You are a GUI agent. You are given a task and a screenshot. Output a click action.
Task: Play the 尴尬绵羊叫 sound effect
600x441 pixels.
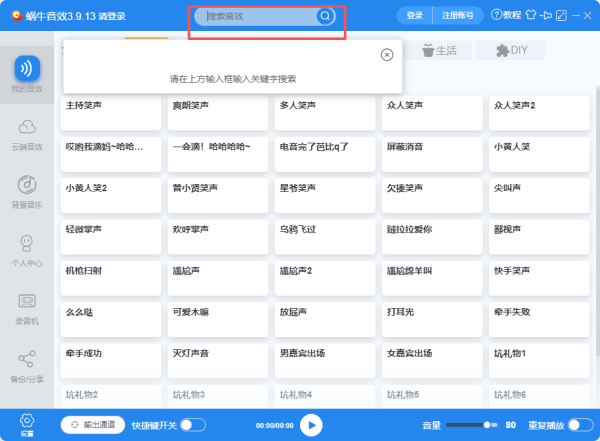click(432, 278)
